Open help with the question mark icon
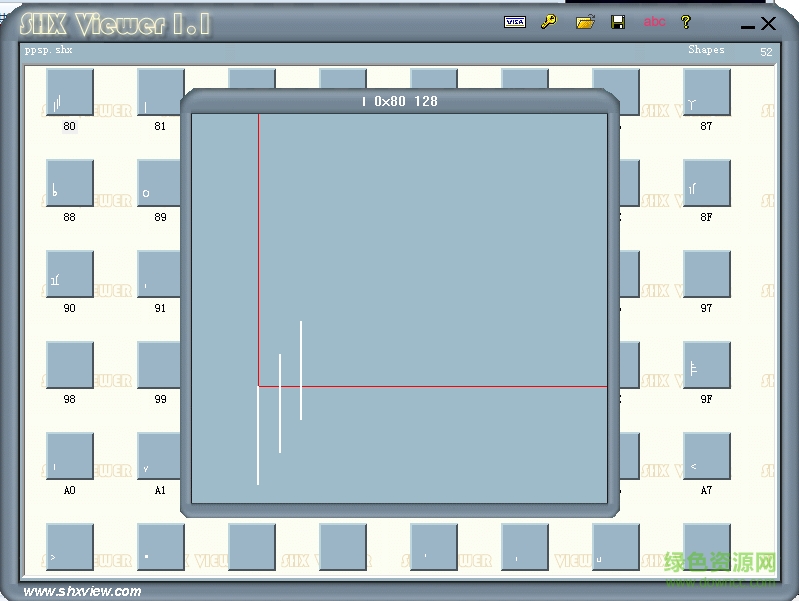 (686, 22)
